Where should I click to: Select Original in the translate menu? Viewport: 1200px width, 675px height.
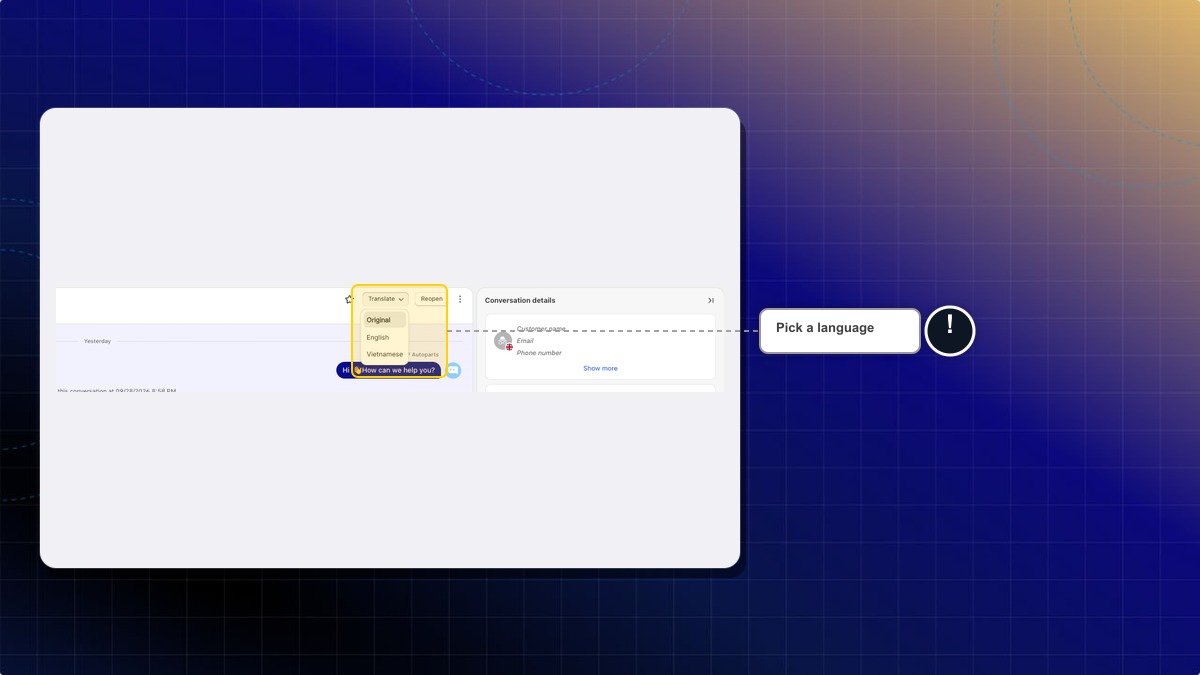(x=385, y=320)
